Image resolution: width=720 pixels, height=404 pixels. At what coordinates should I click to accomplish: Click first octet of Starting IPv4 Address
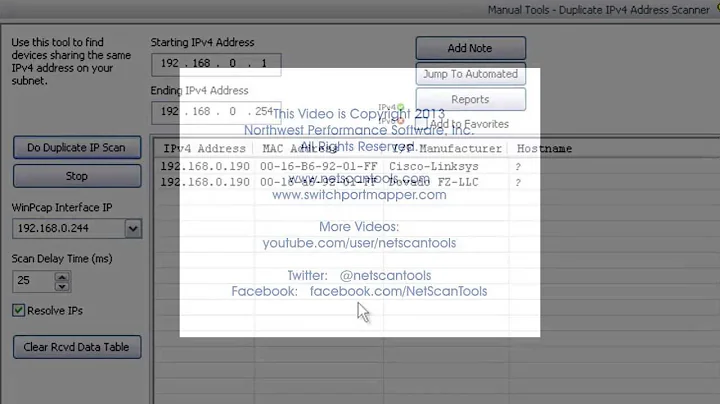tap(169, 63)
